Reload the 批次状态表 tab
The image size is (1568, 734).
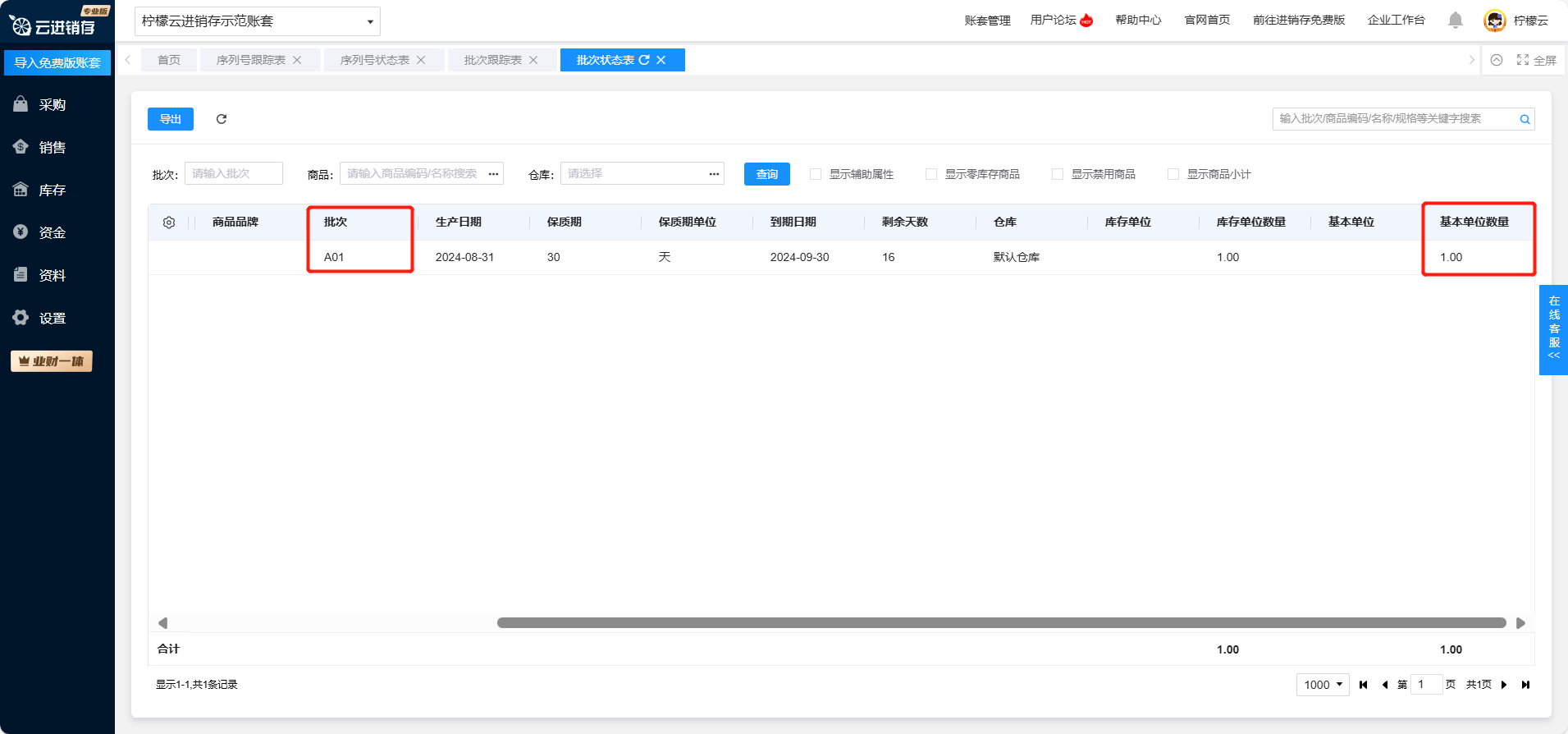(644, 60)
